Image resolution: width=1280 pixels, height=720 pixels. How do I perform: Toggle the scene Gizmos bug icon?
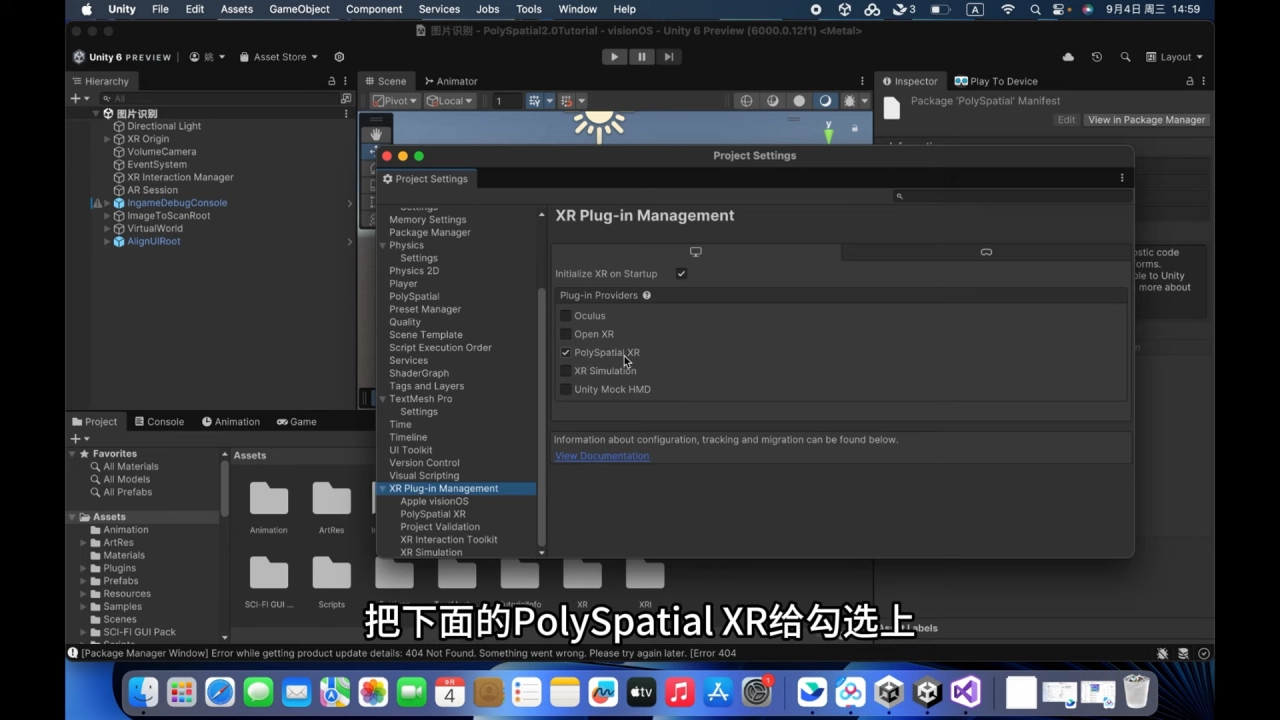pyautogui.click(x=850, y=101)
